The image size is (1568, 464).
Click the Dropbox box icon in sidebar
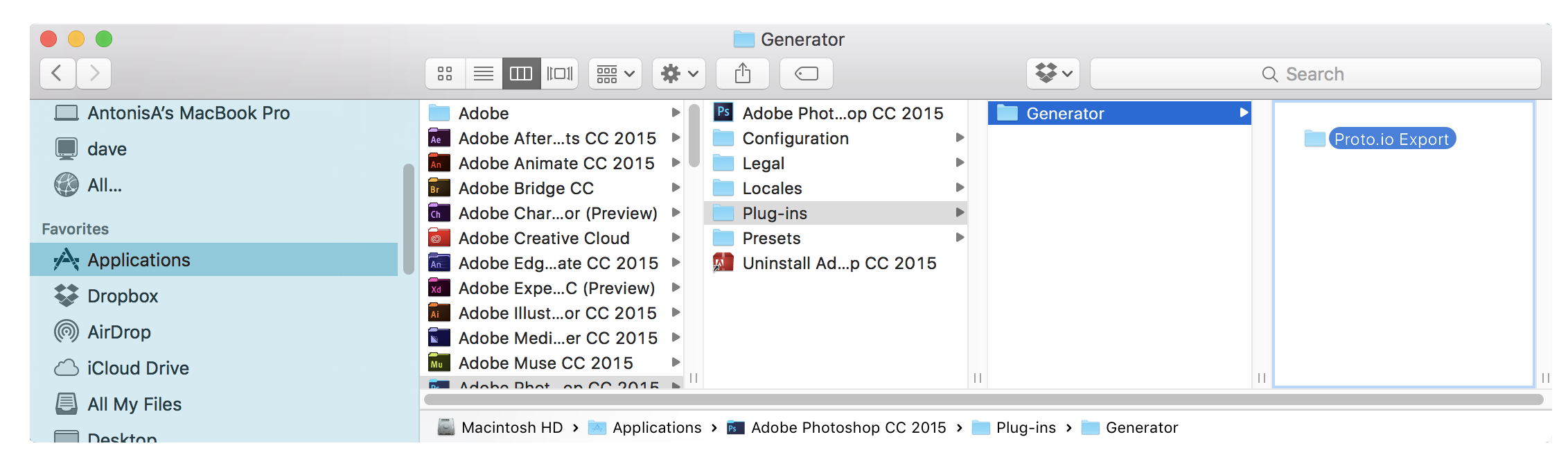67,295
